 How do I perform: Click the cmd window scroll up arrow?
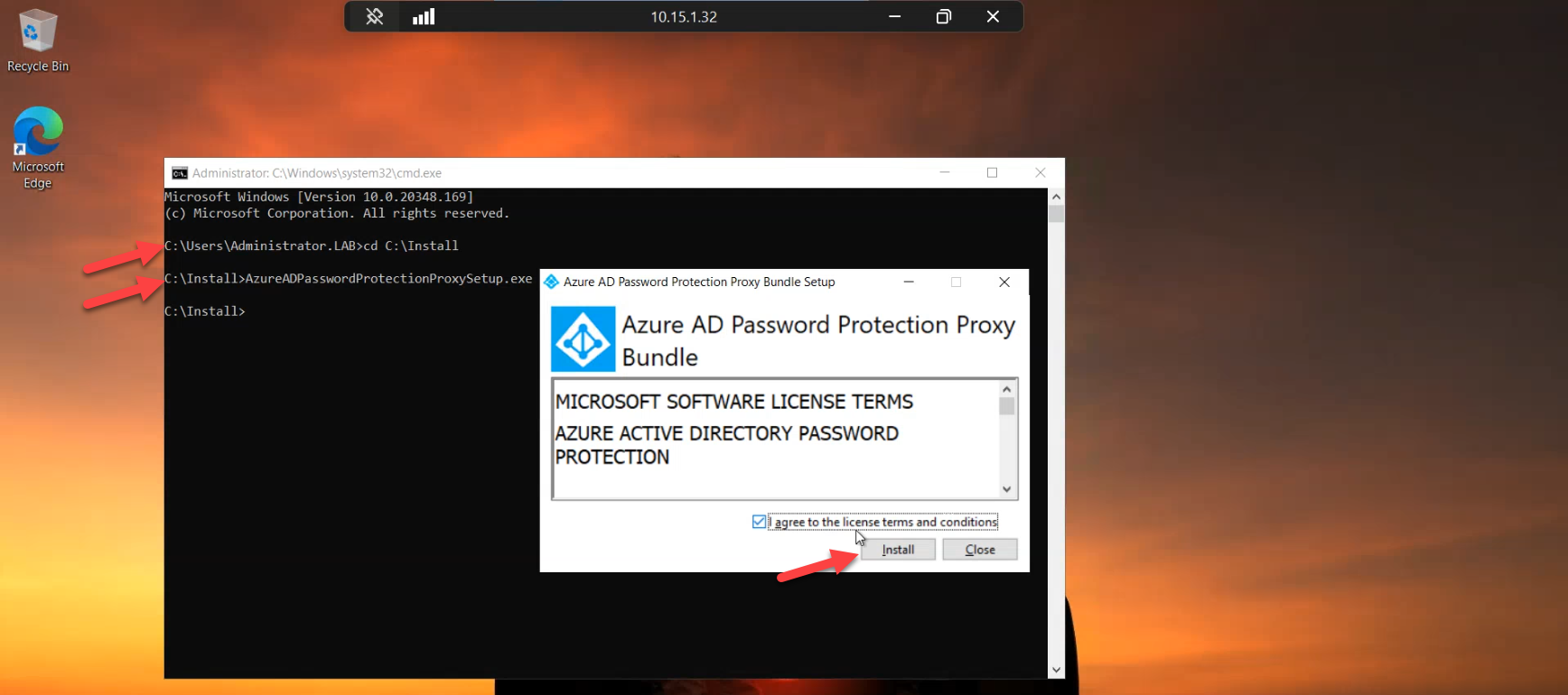(x=1056, y=196)
